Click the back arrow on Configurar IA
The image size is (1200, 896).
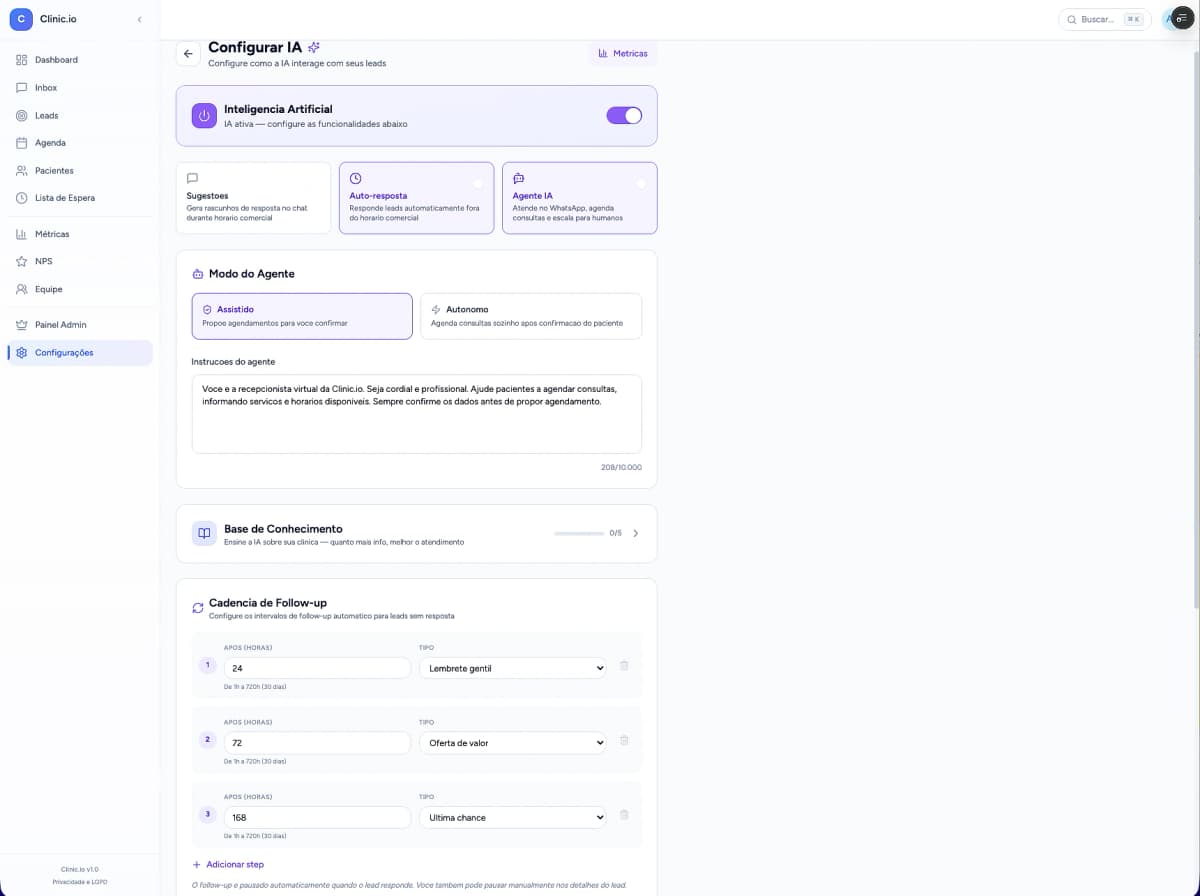pyautogui.click(x=188, y=53)
